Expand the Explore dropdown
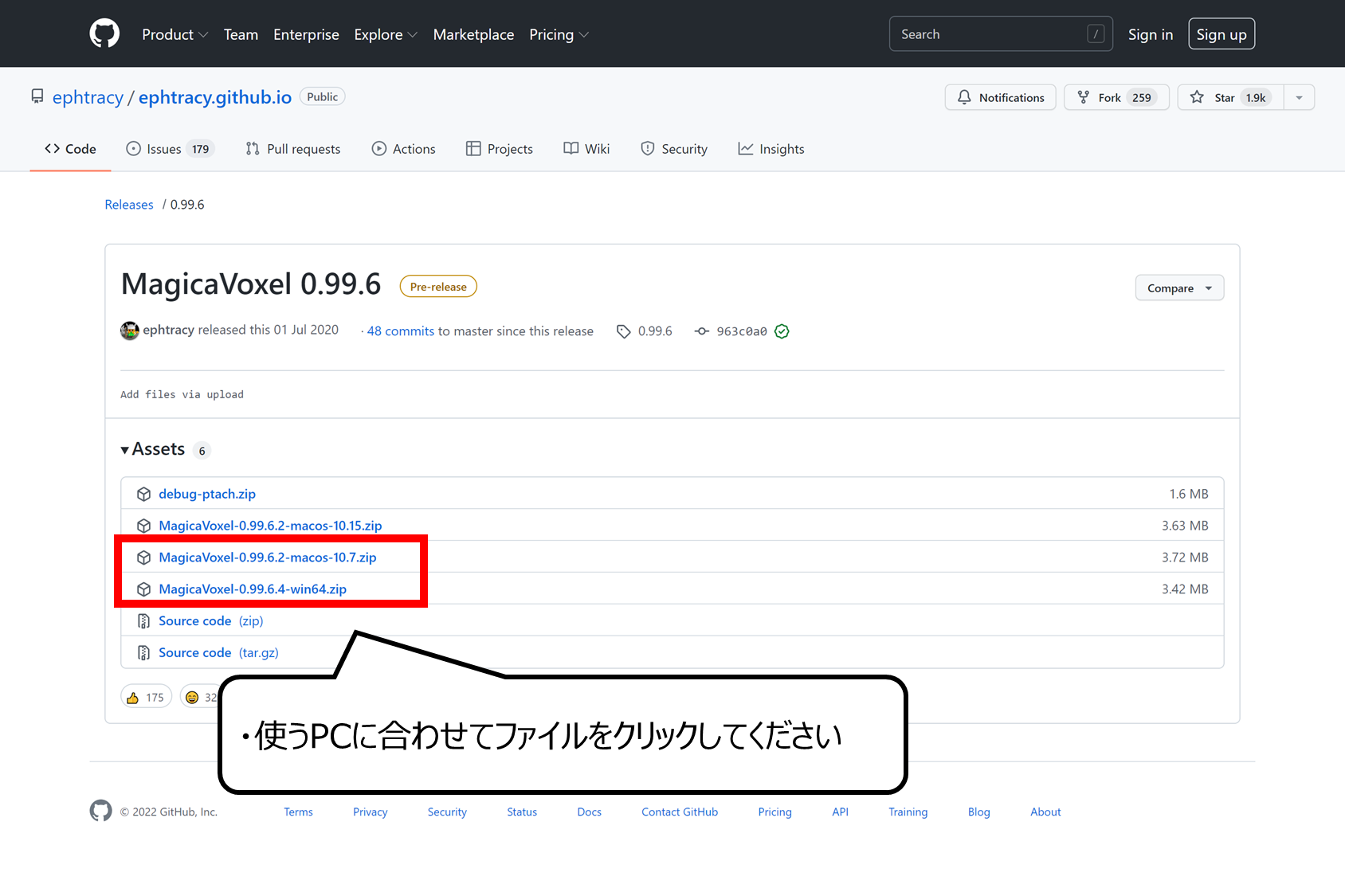 point(386,34)
